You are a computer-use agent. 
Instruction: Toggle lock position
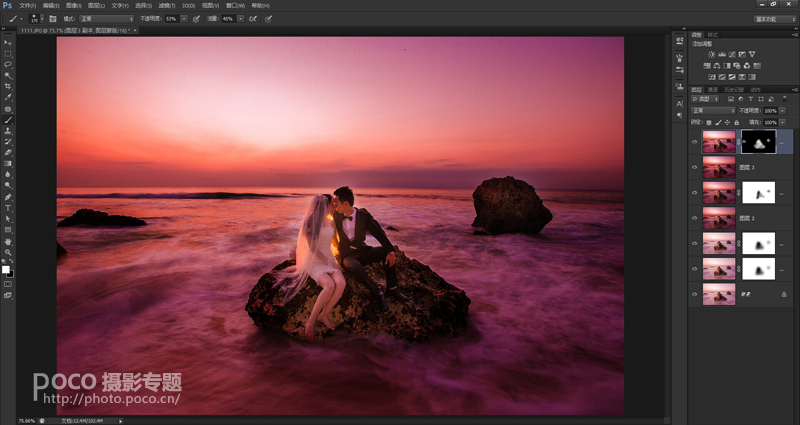[727, 122]
